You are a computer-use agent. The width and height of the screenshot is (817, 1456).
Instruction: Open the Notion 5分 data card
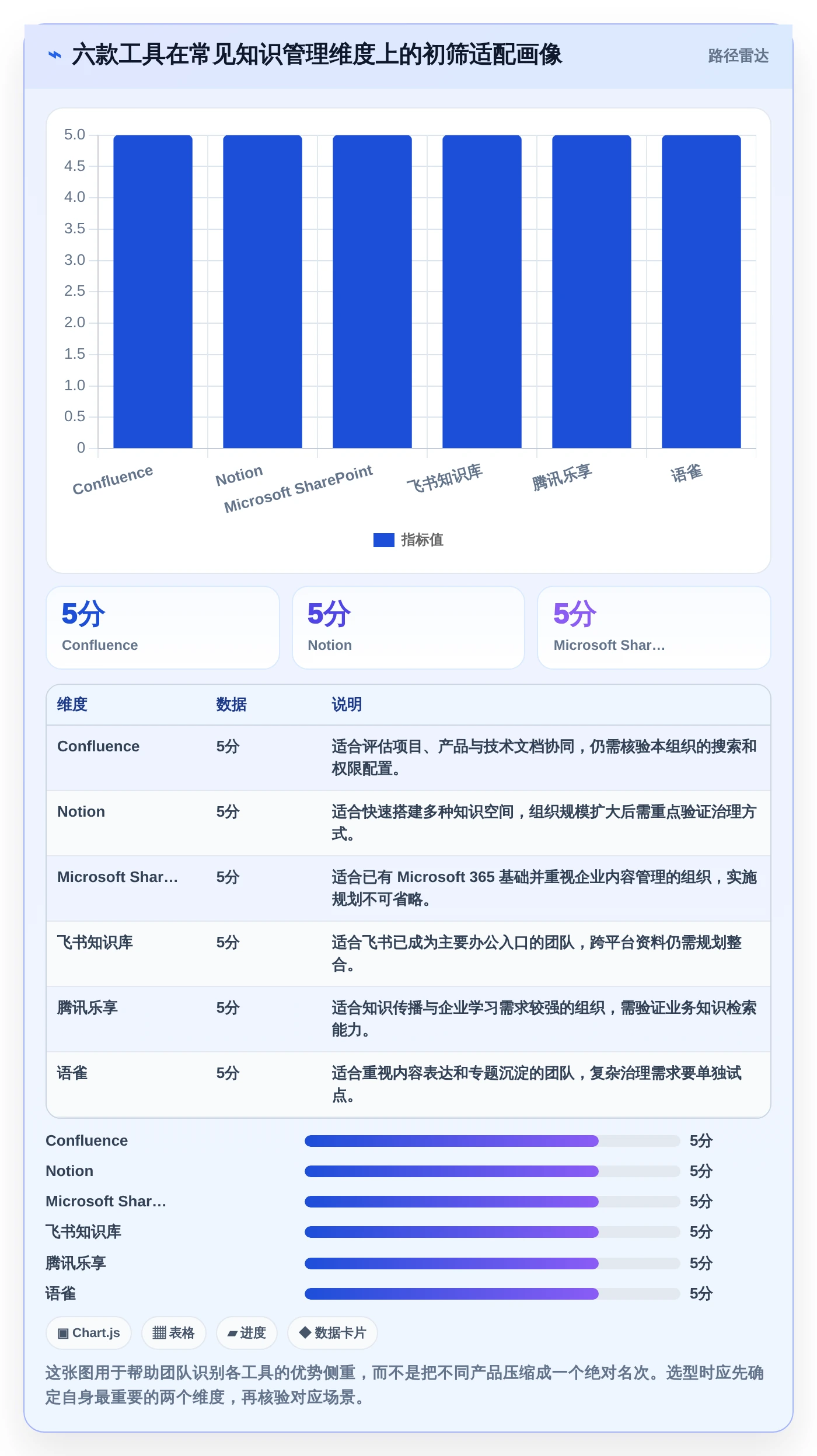coord(408,628)
